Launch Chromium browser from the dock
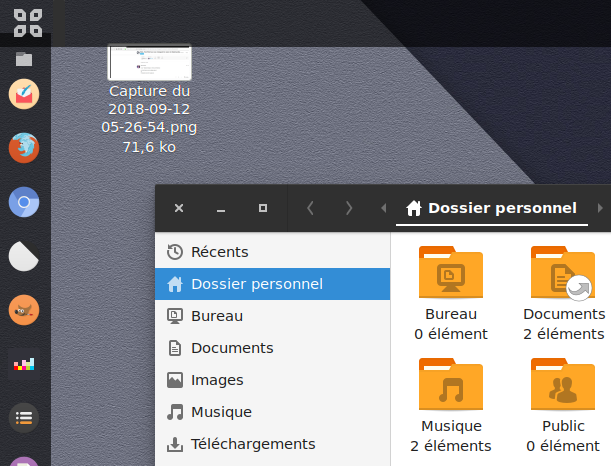This screenshot has height=466, width=611. tap(24, 203)
